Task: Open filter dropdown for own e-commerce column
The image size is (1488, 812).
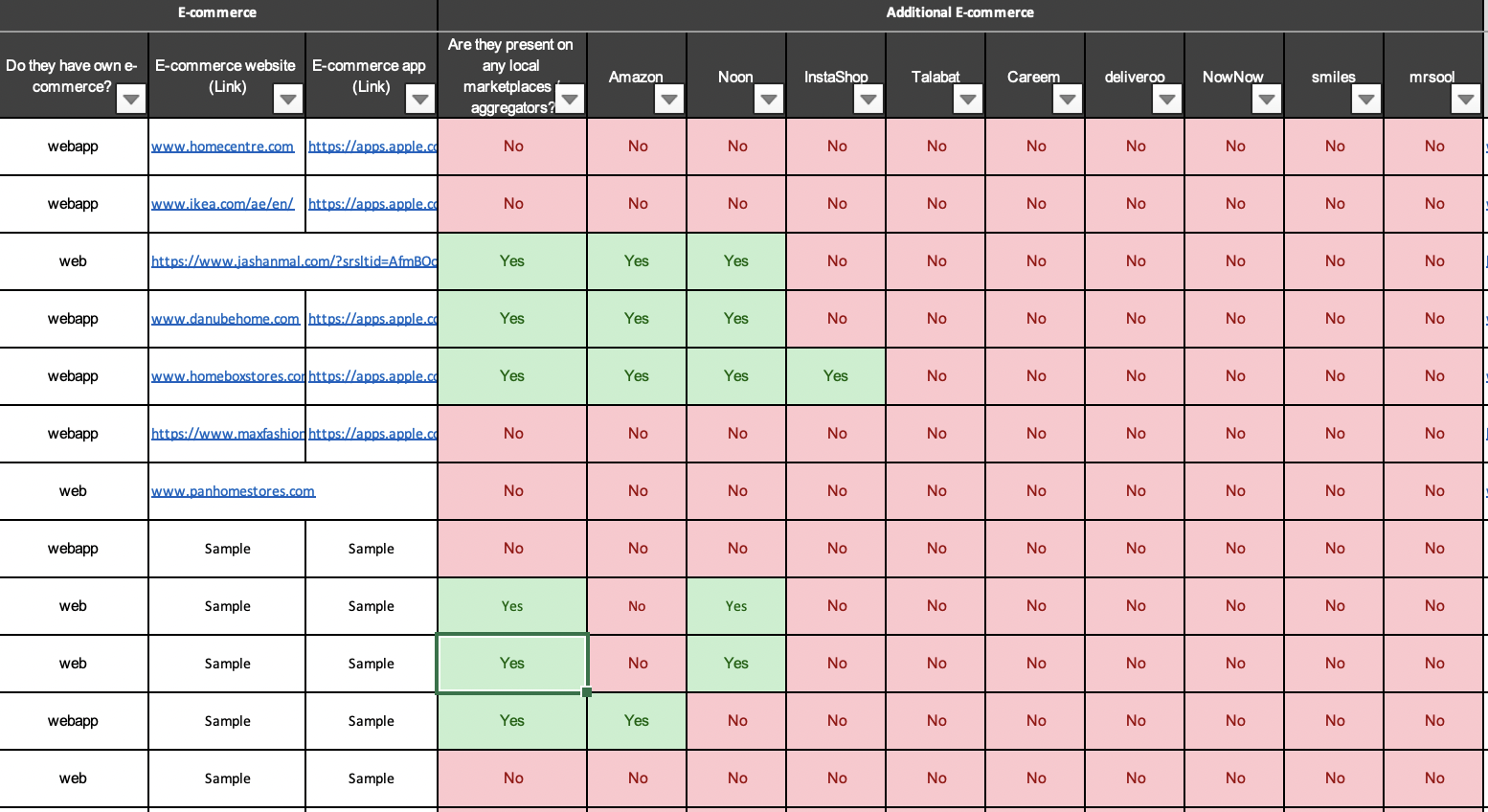Action: 131,99
